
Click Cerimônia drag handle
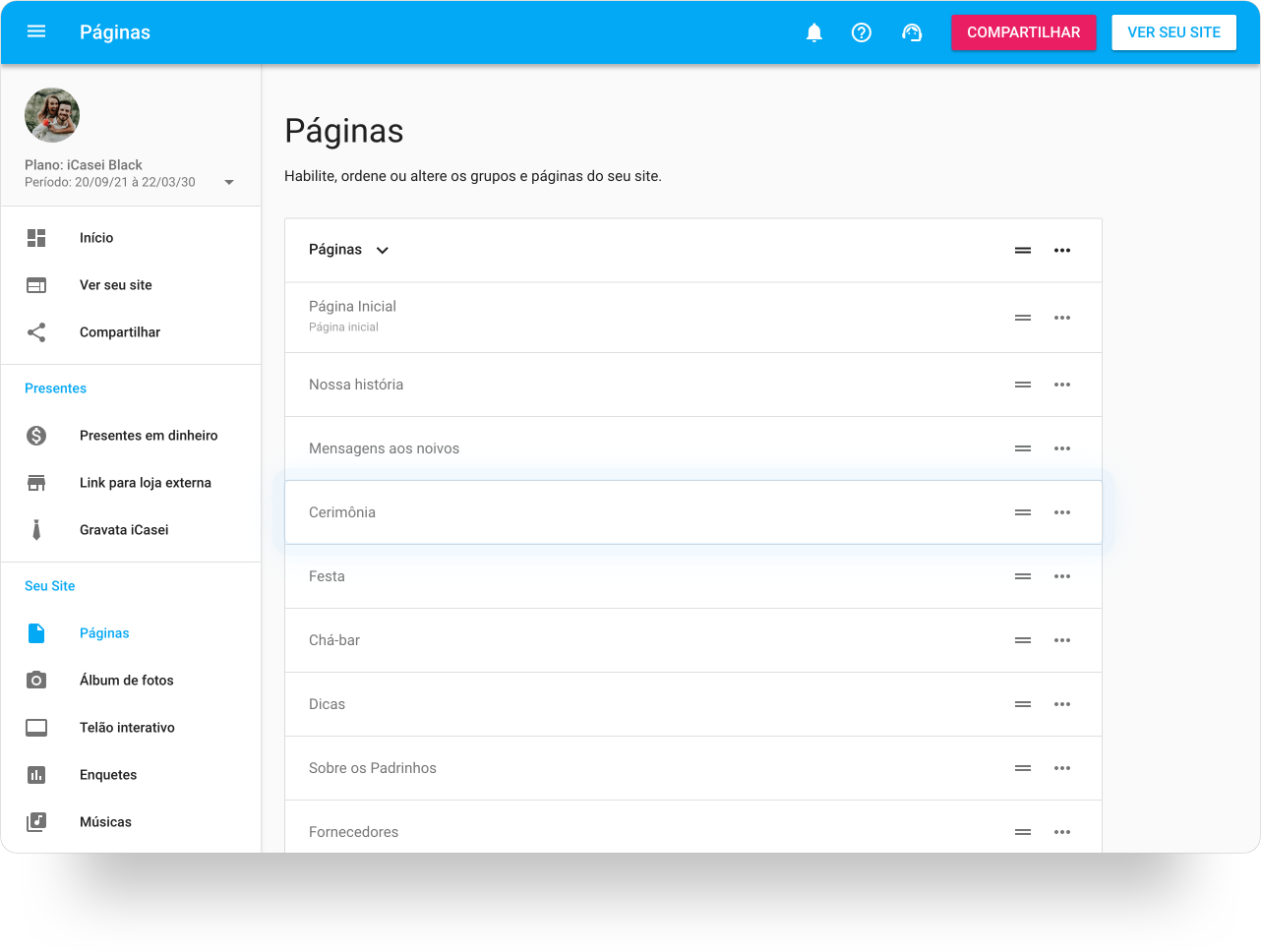tap(1023, 512)
